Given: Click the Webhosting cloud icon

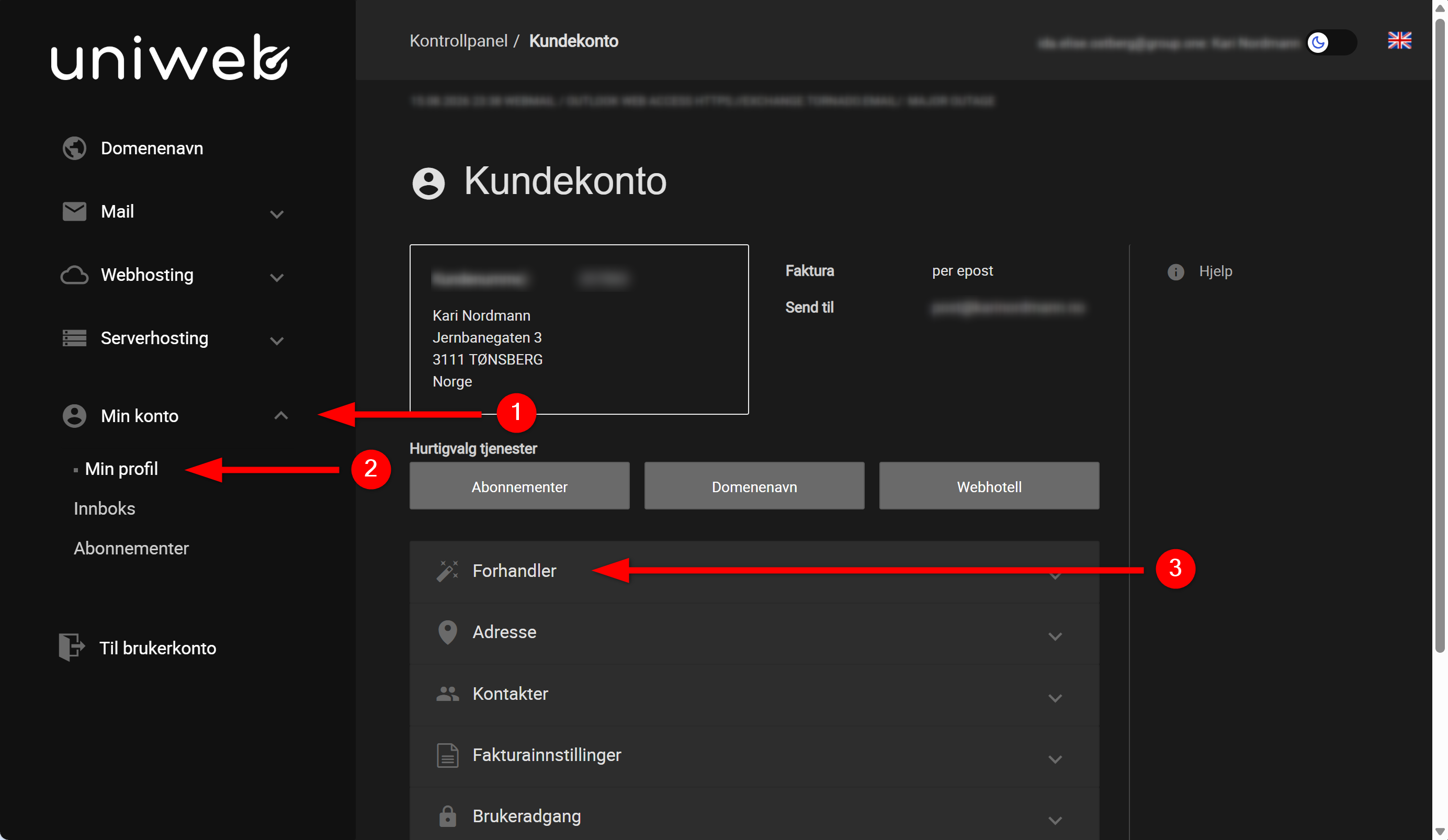Looking at the screenshot, I should 74,275.
